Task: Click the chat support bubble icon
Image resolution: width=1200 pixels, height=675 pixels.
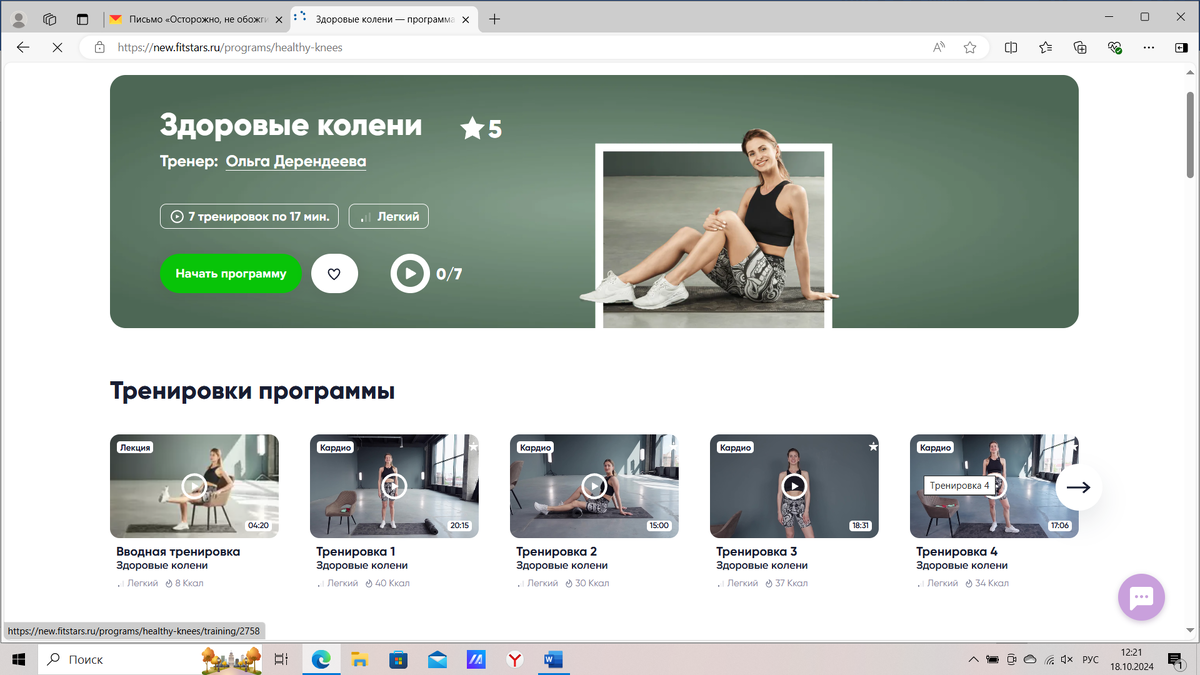Action: [1141, 597]
